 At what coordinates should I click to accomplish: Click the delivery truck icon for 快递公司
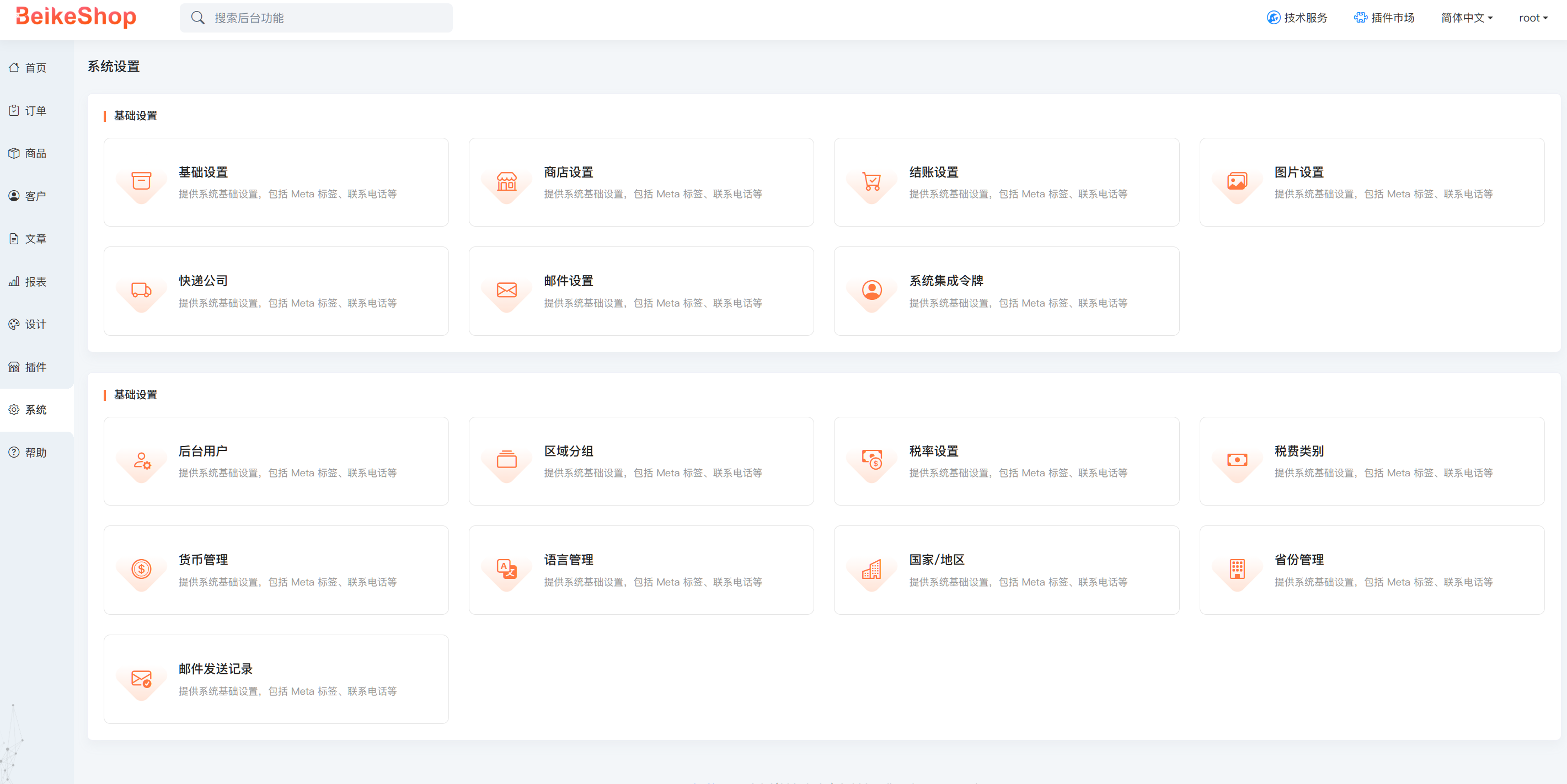141,289
